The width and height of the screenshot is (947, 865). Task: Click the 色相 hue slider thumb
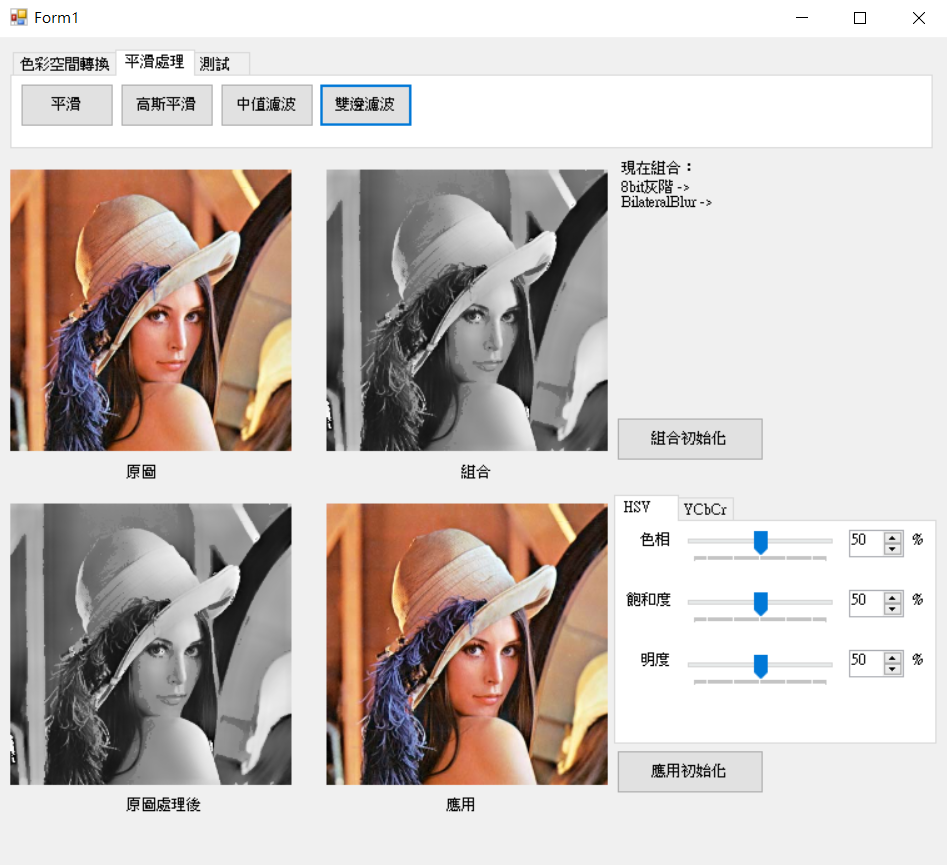tap(761, 542)
